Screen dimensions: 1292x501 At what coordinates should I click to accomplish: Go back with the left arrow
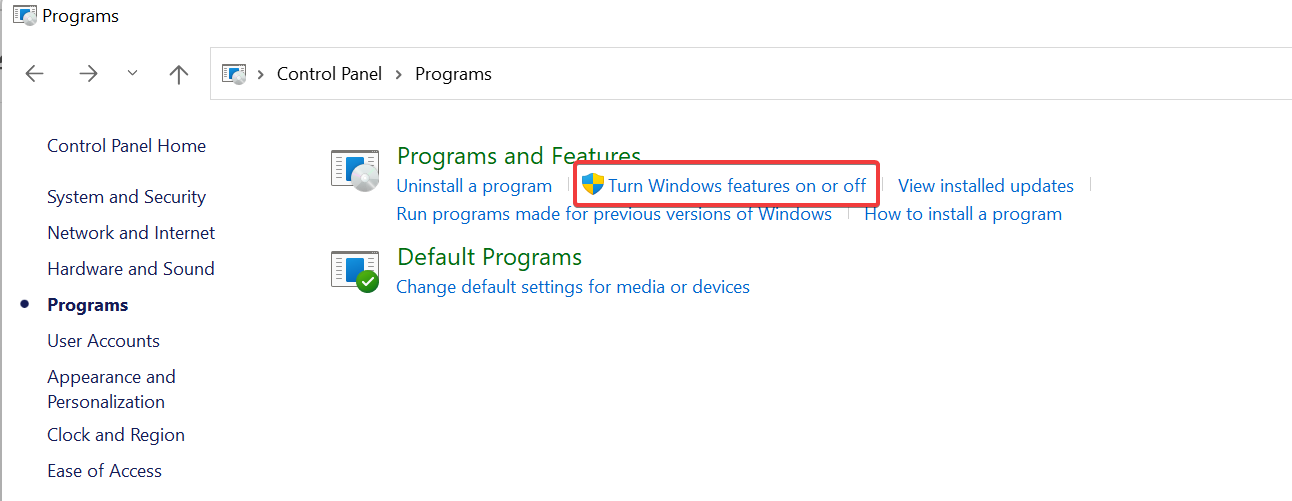35,74
